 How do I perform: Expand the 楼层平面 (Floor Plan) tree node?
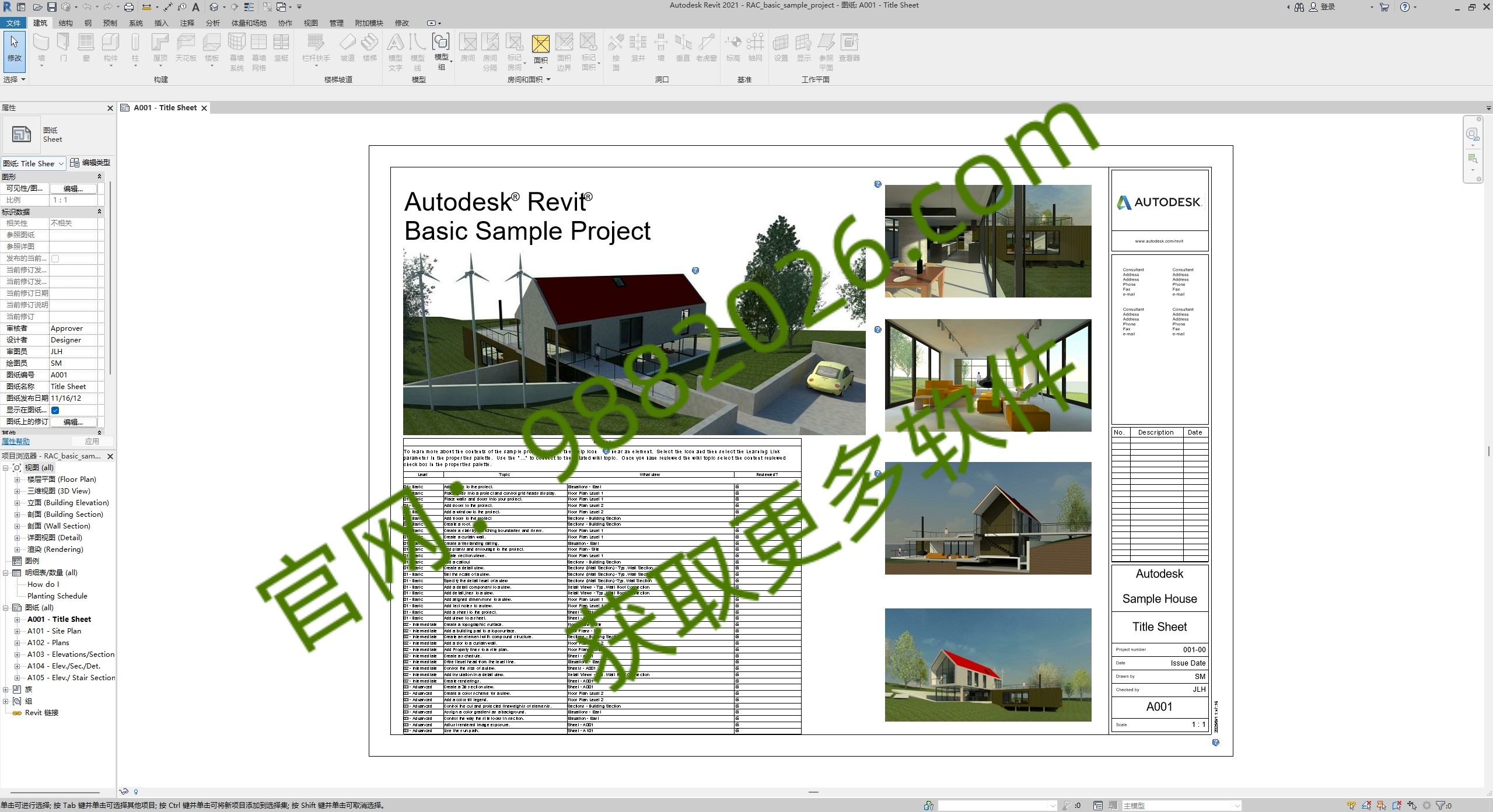[18, 480]
